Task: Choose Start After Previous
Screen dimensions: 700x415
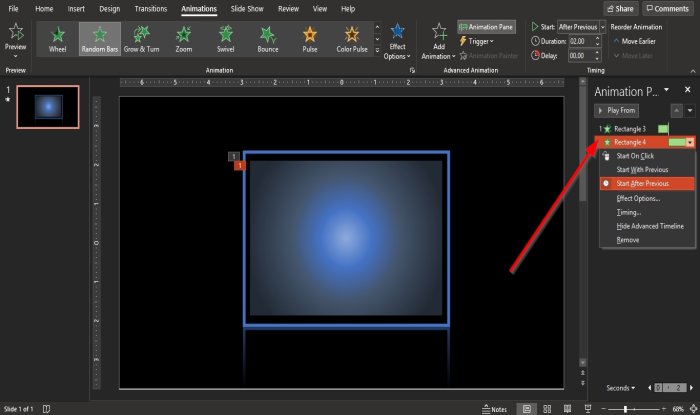Action: pyautogui.click(x=647, y=183)
